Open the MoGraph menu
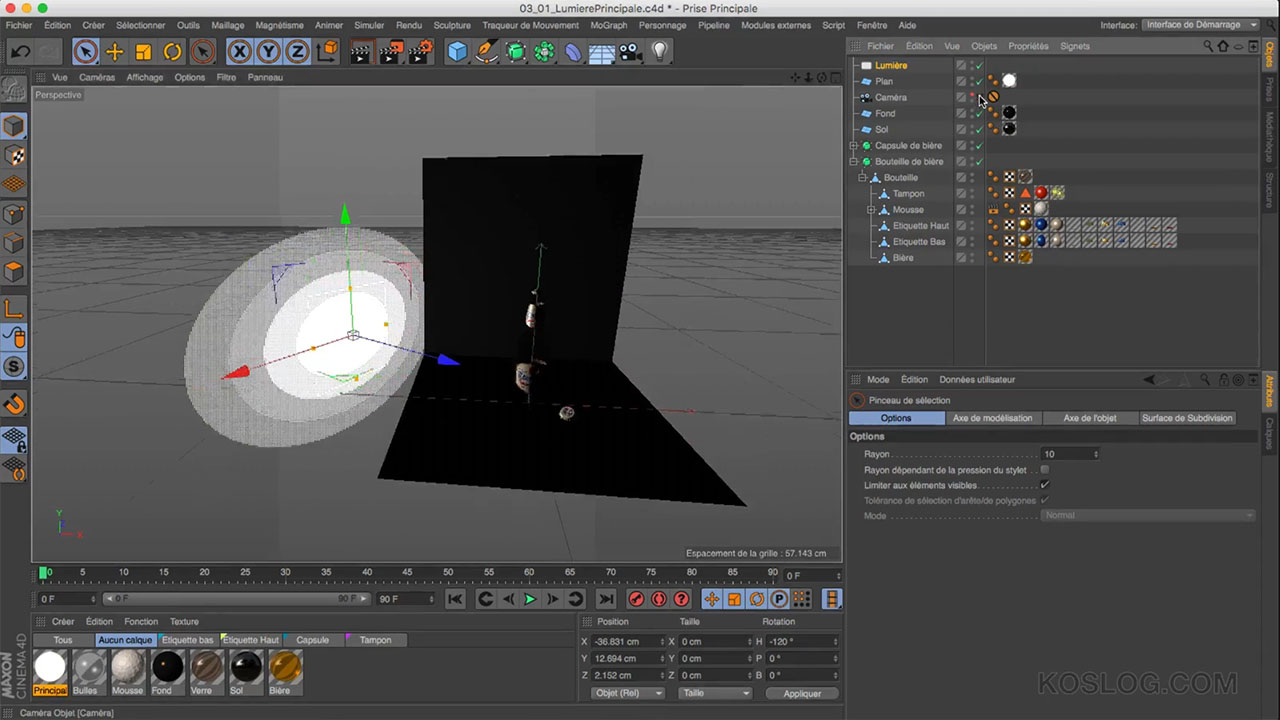 point(609,25)
